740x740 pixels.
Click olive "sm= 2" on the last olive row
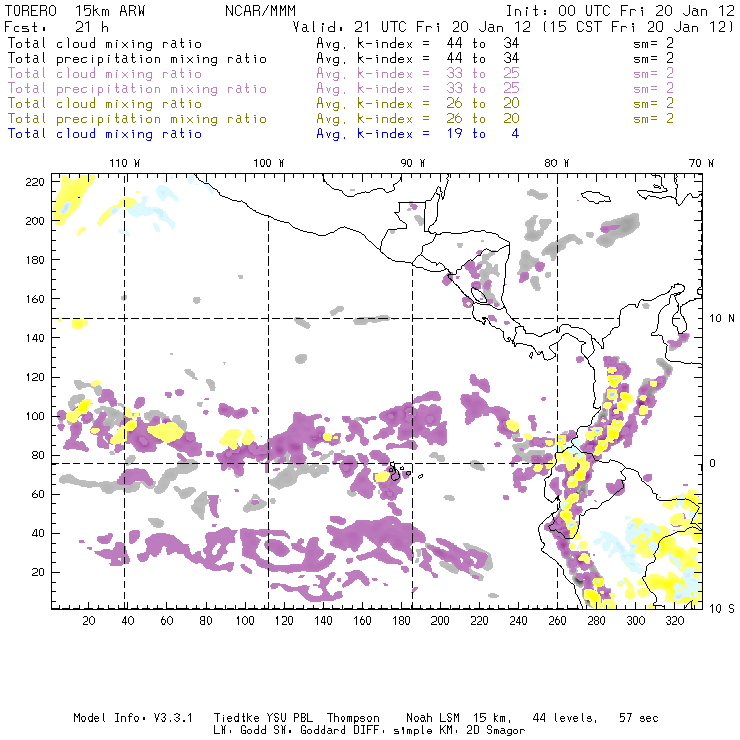click(x=653, y=119)
